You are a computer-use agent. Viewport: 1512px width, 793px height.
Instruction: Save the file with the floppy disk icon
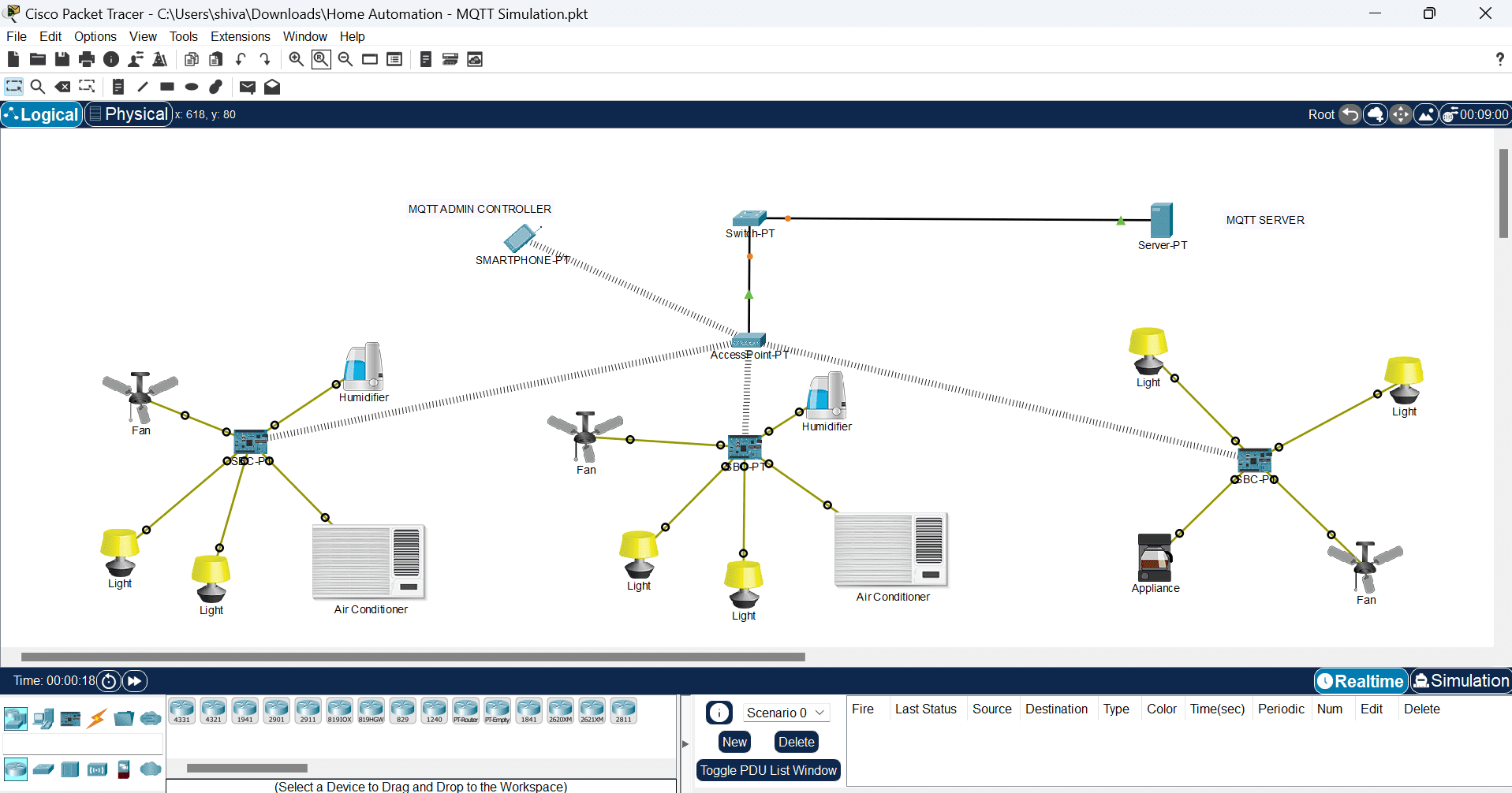click(62, 59)
